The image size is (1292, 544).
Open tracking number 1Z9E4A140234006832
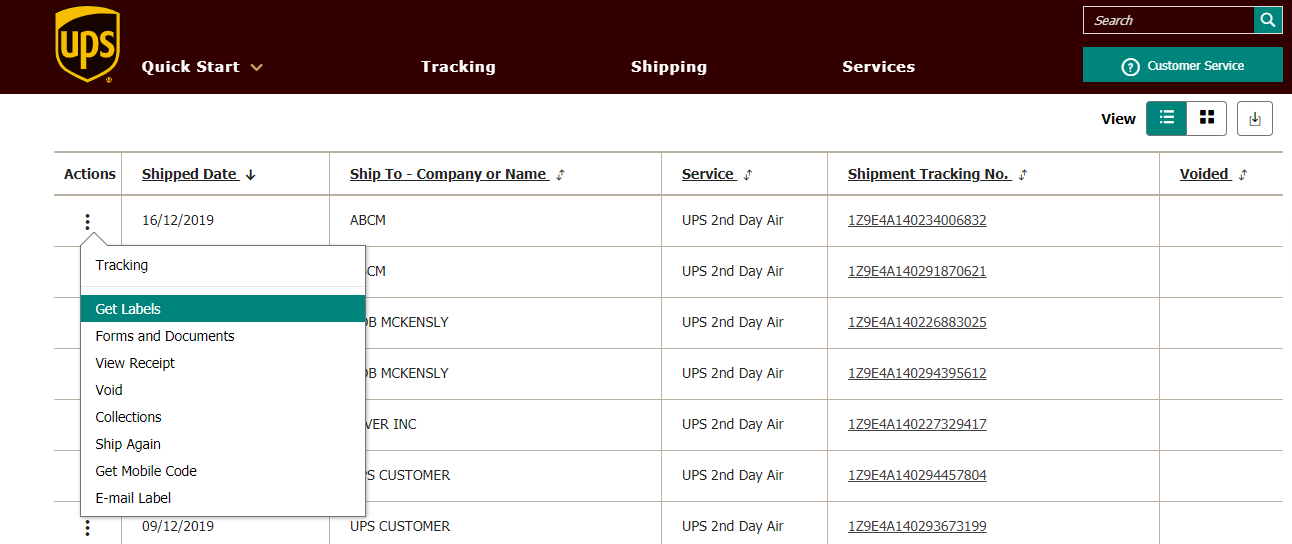(916, 220)
